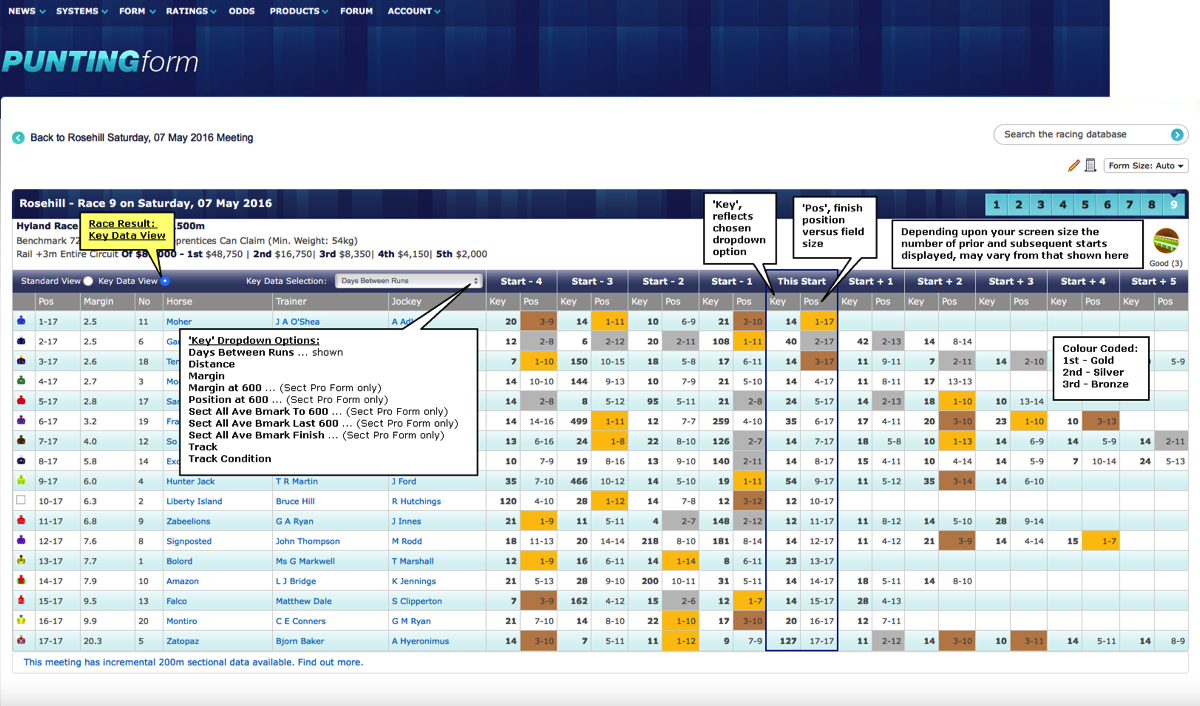Click the pencil edit icon
The image size is (1200, 706).
pos(1074,165)
